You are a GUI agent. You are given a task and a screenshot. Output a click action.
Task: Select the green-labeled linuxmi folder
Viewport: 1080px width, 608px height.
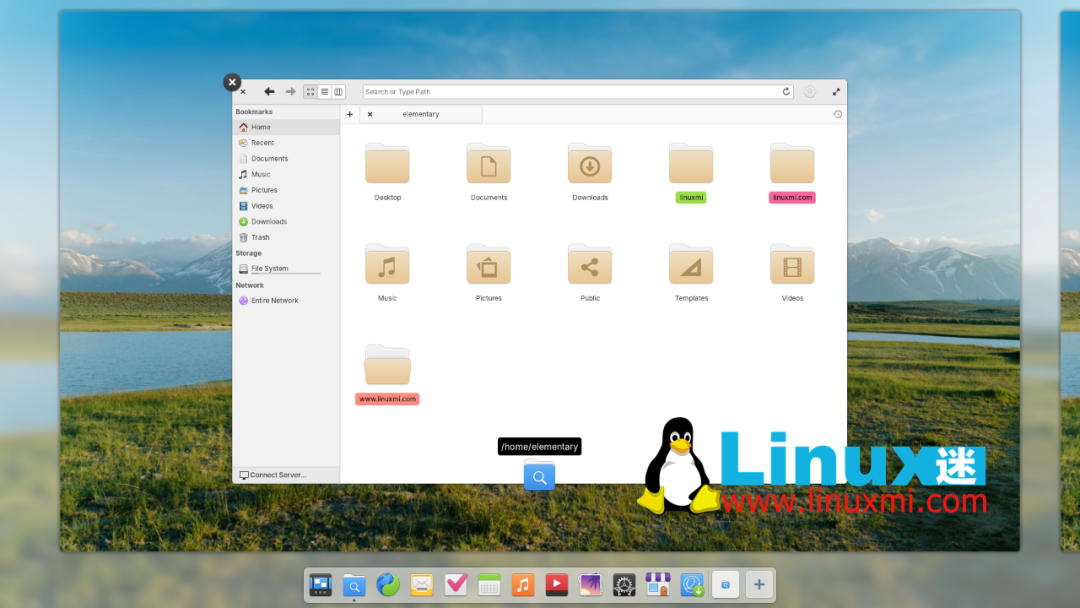[x=691, y=172]
